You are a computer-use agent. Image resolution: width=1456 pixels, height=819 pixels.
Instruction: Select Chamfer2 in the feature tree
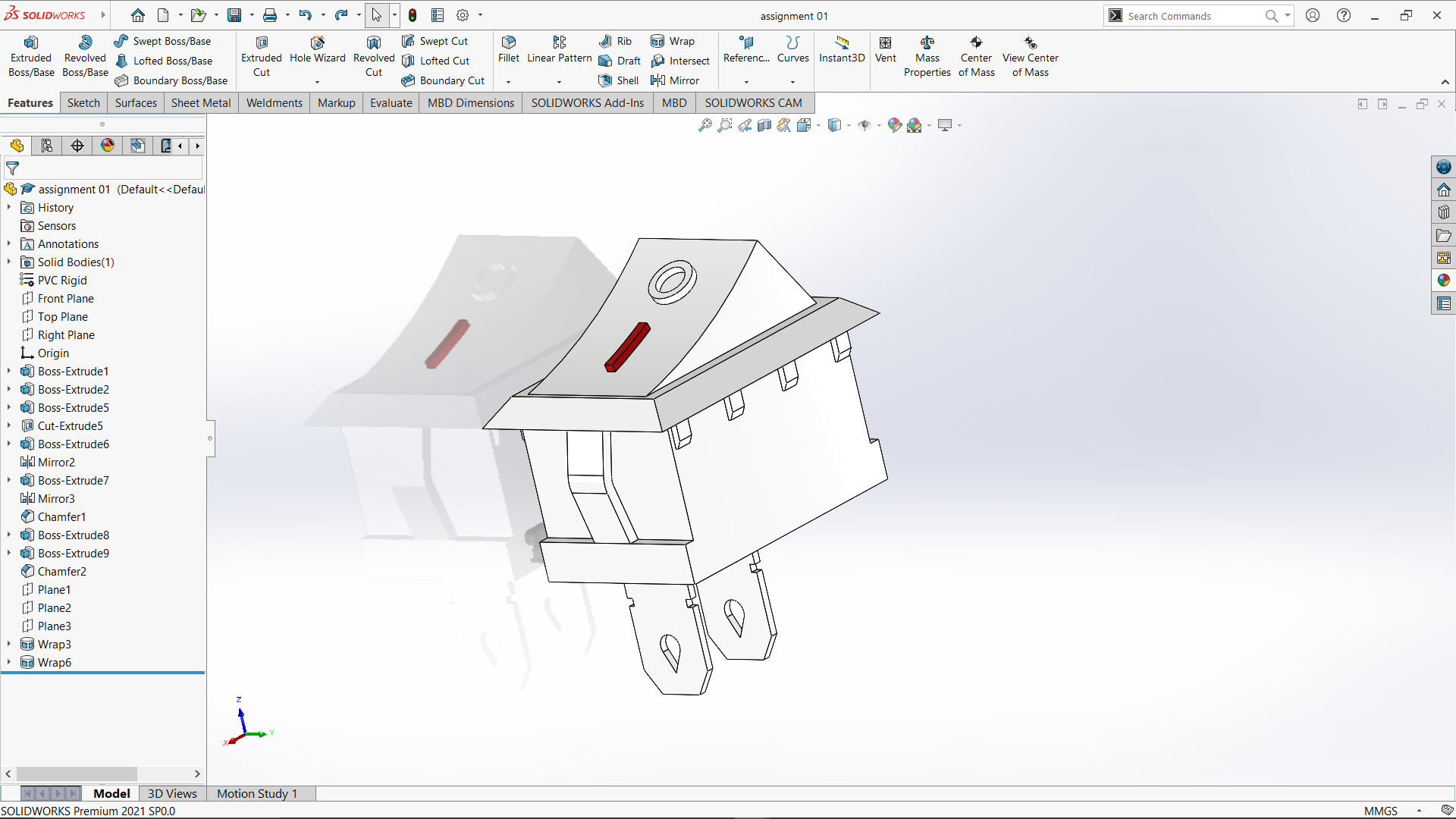tap(61, 571)
